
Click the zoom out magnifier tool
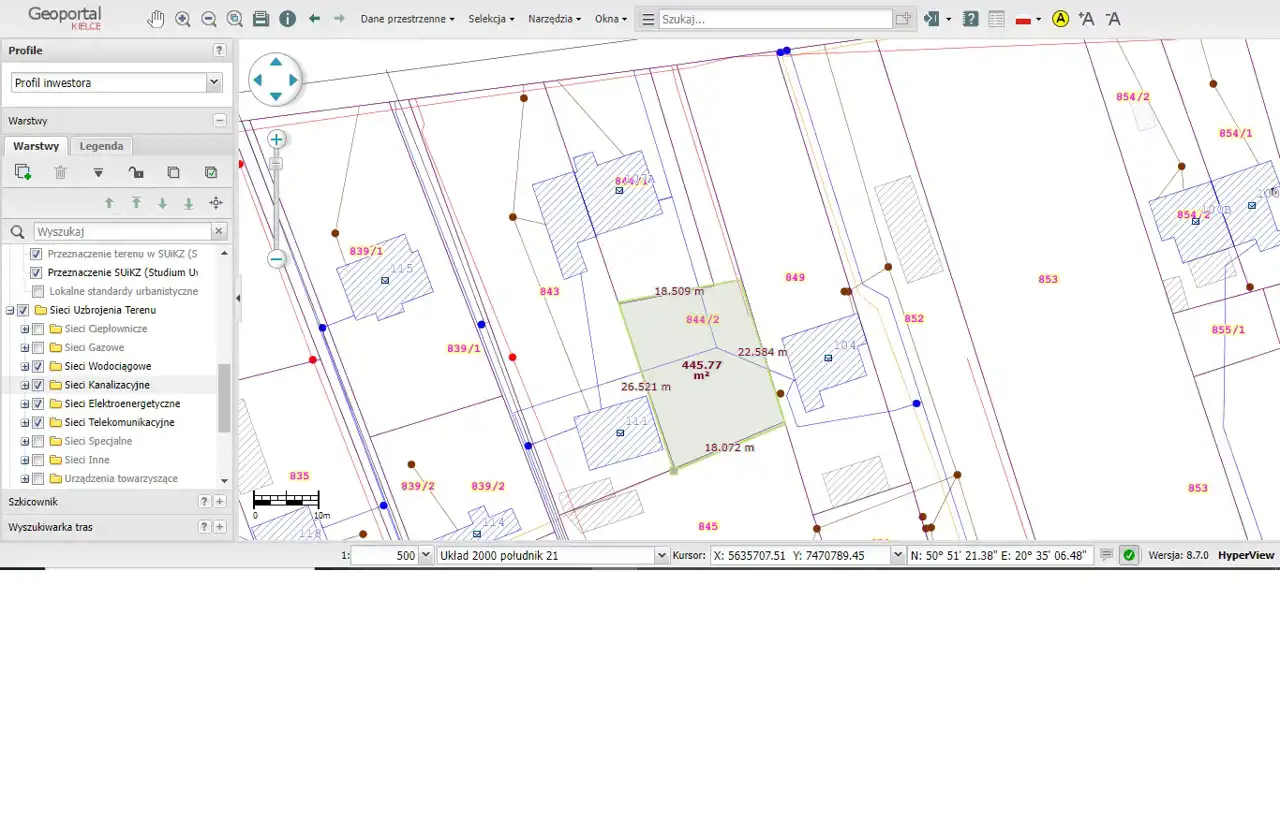pos(209,19)
